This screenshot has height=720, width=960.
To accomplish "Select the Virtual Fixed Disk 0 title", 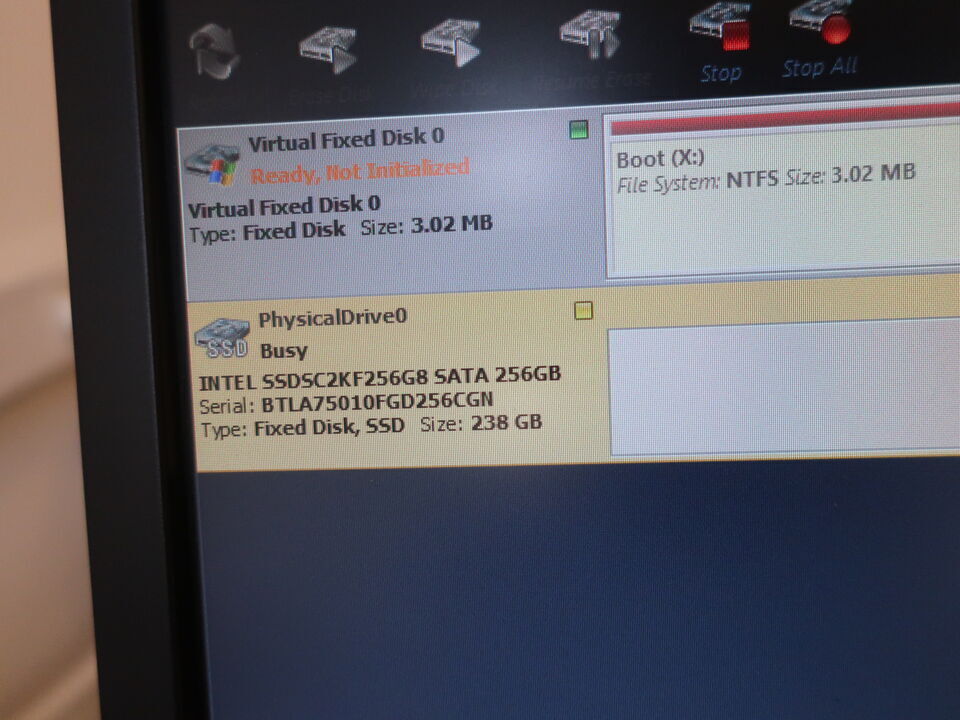I will [346, 139].
